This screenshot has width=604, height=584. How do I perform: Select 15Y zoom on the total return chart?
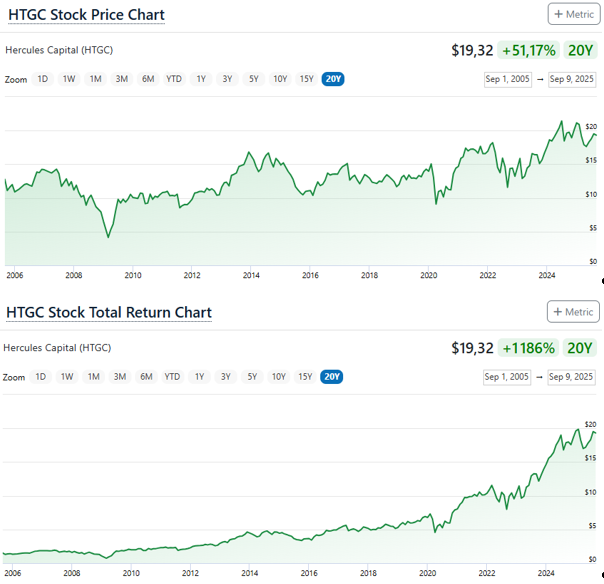(x=306, y=377)
